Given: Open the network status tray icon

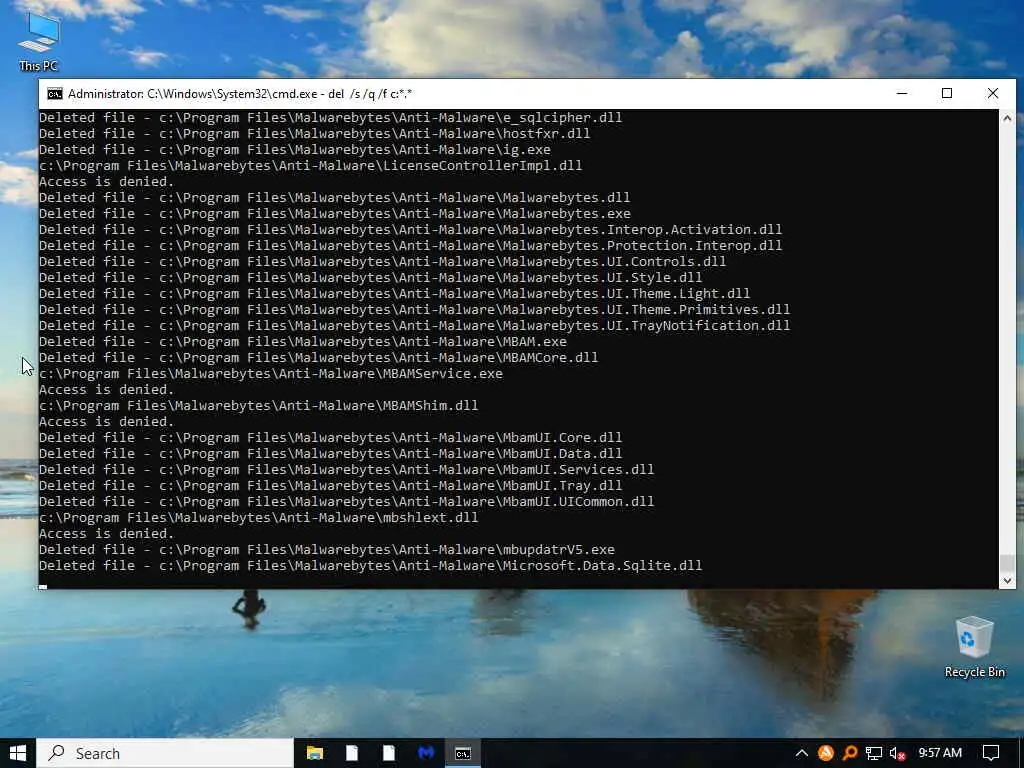Looking at the screenshot, I should (x=874, y=753).
